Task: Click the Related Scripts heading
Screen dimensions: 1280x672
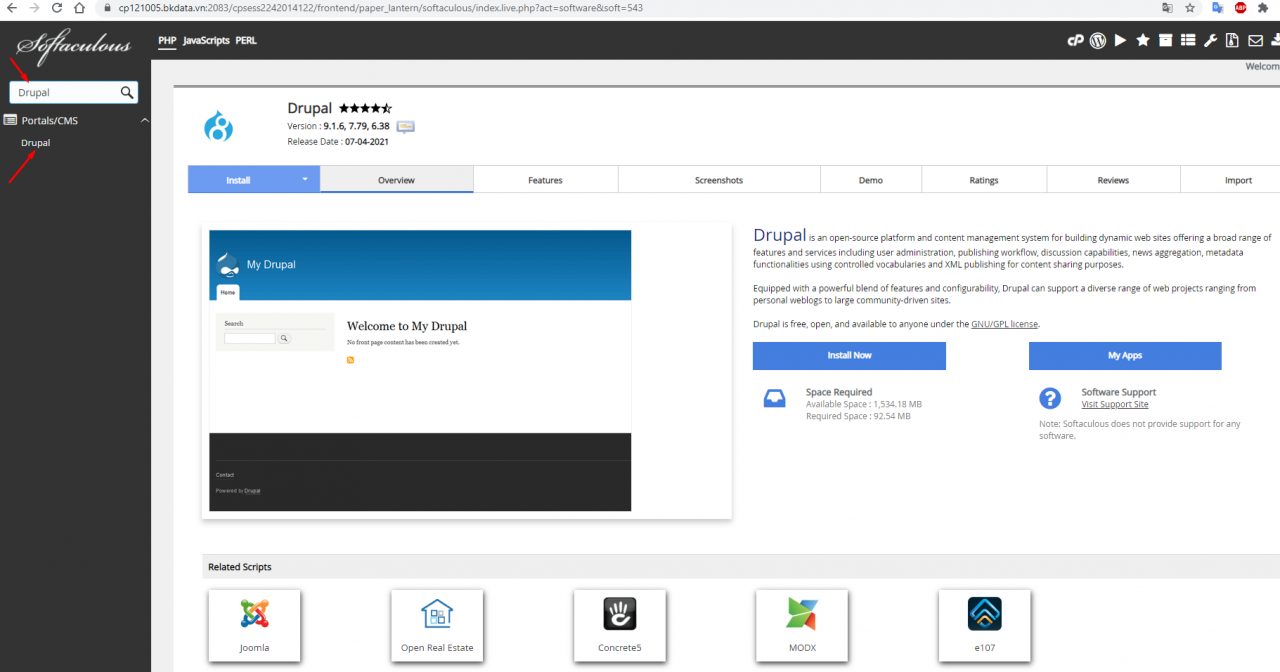Action: click(x=240, y=567)
